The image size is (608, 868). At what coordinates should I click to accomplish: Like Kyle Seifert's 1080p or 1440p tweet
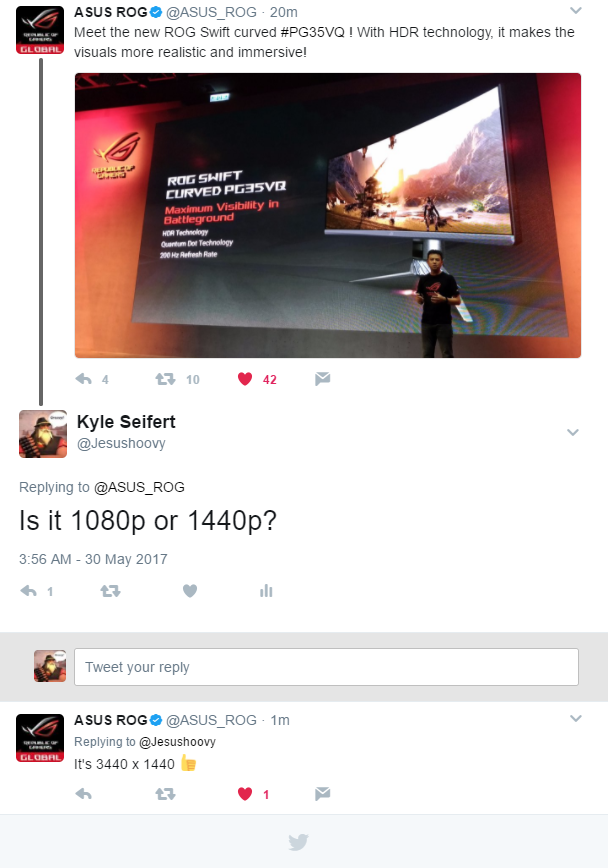[190, 591]
